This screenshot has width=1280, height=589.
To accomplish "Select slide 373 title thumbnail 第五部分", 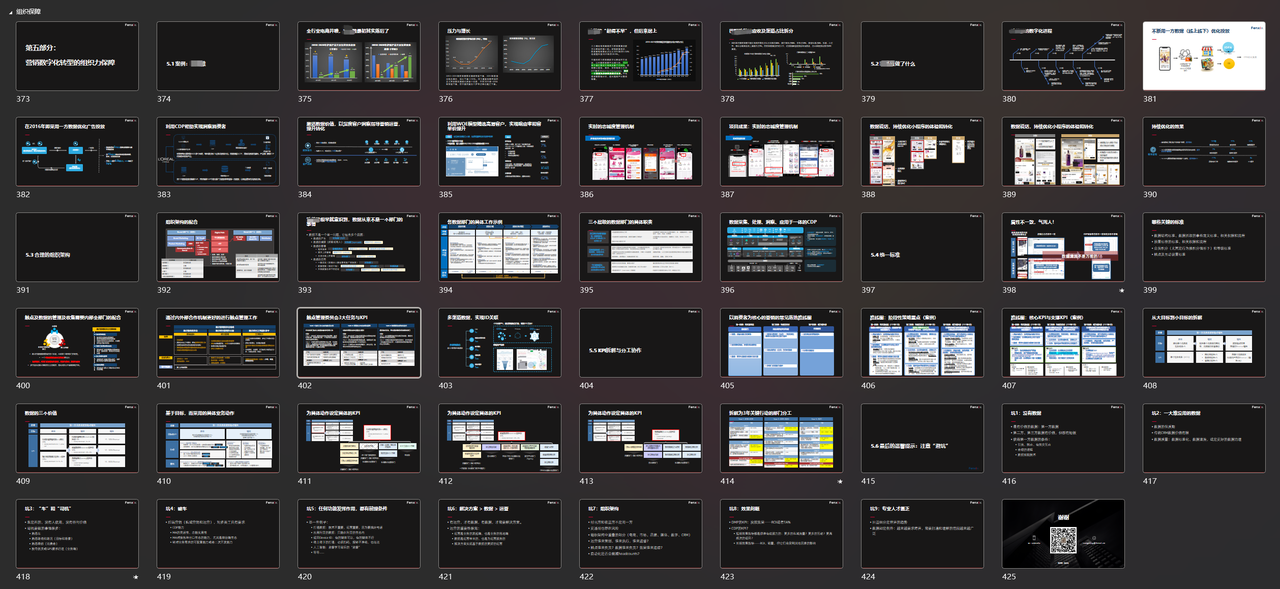I will (x=77, y=56).
